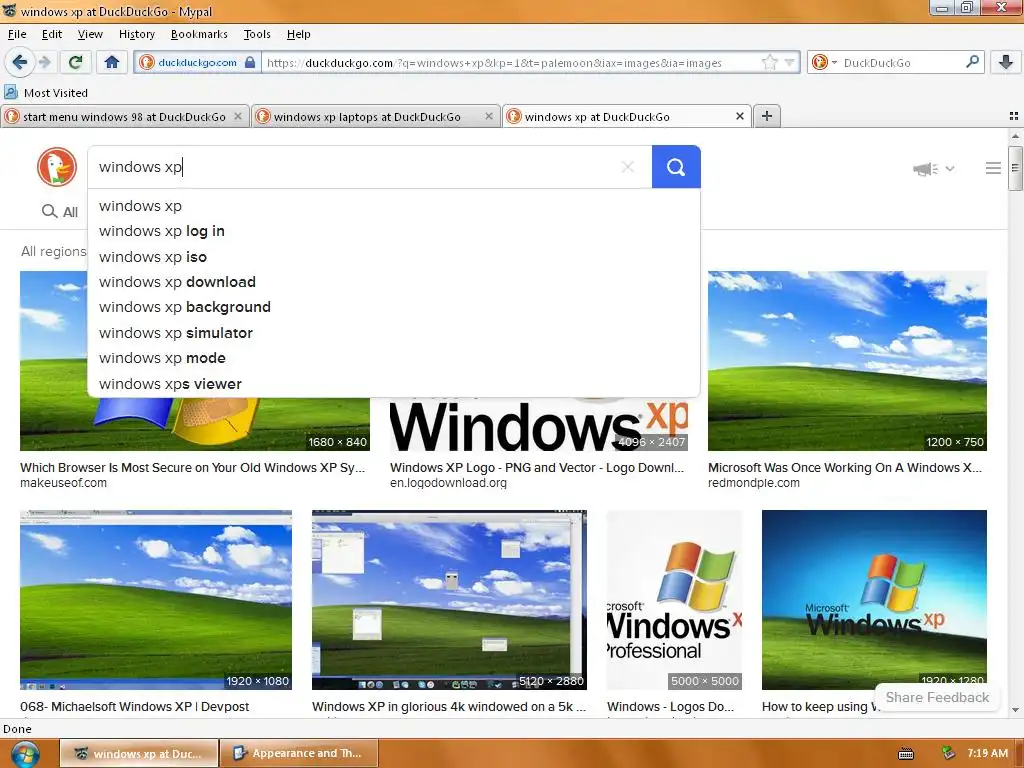Open the megaphone announcements dropdown
The image size is (1024, 768).
pos(934,168)
